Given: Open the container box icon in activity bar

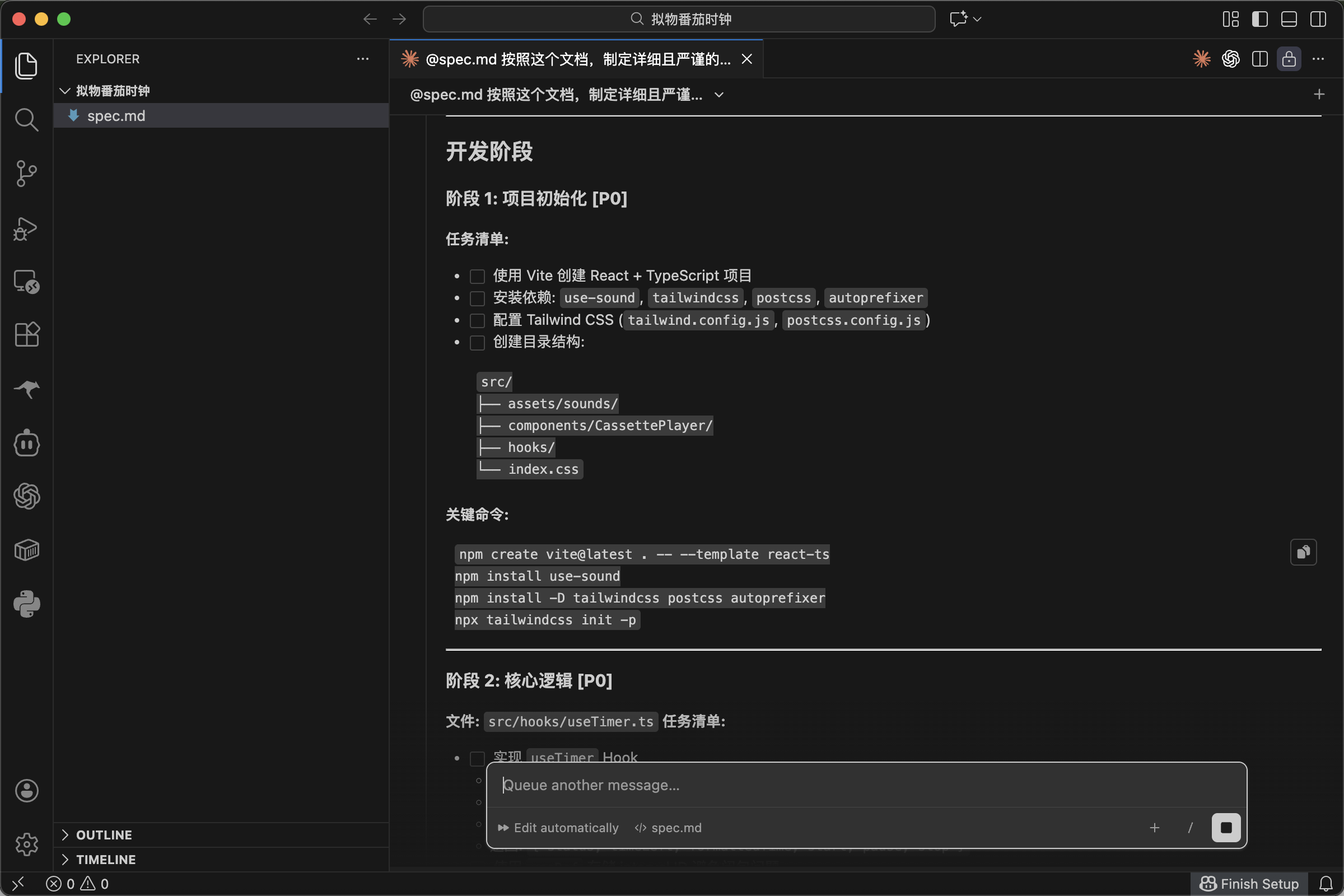Looking at the screenshot, I should [x=26, y=550].
